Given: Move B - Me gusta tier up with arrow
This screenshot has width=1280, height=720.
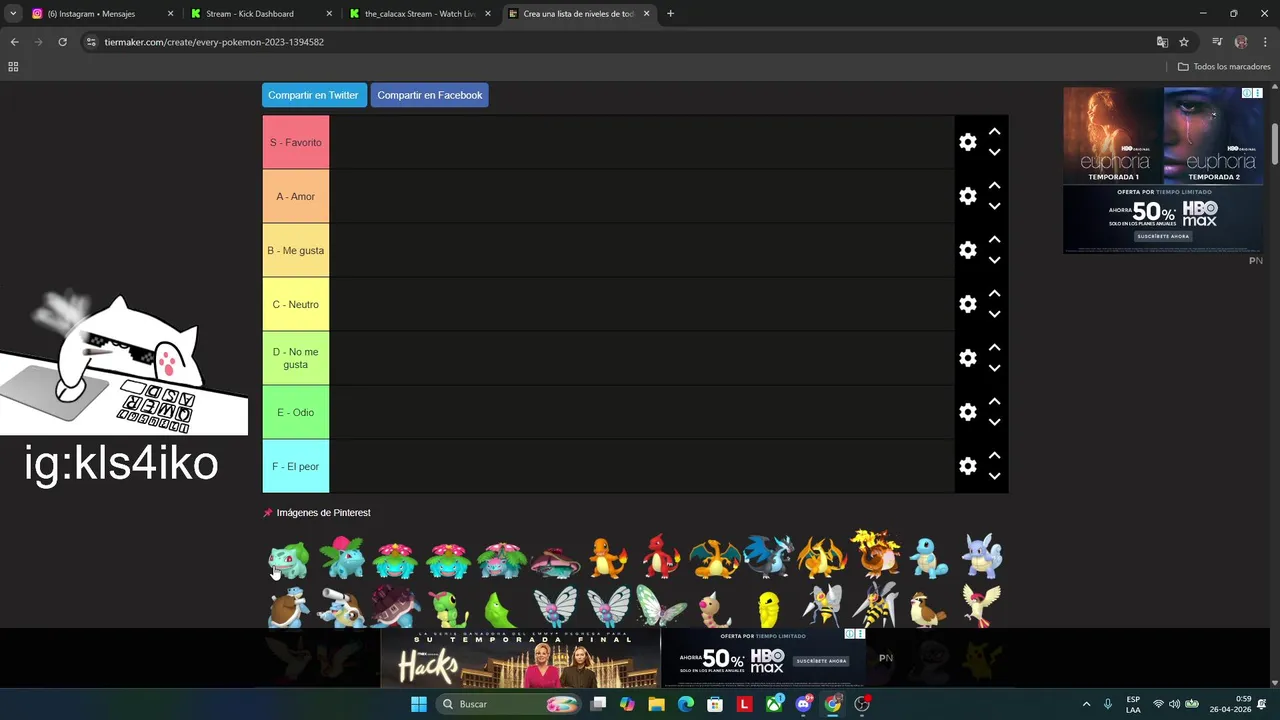Looking at the screenshot, I should pyautogui.click(x=994, y=239).
